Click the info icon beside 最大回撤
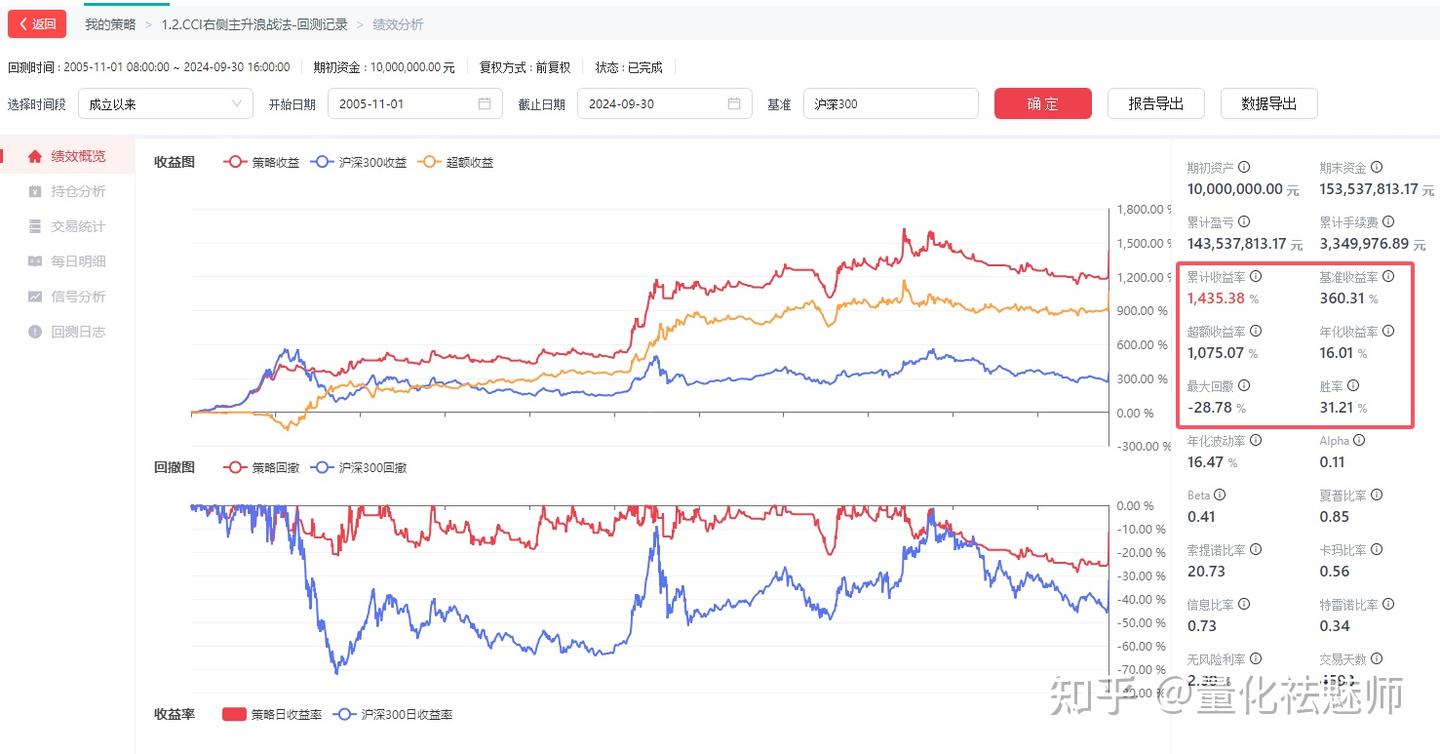This screenshot has width=1440, height=754. pos(1243,385)
